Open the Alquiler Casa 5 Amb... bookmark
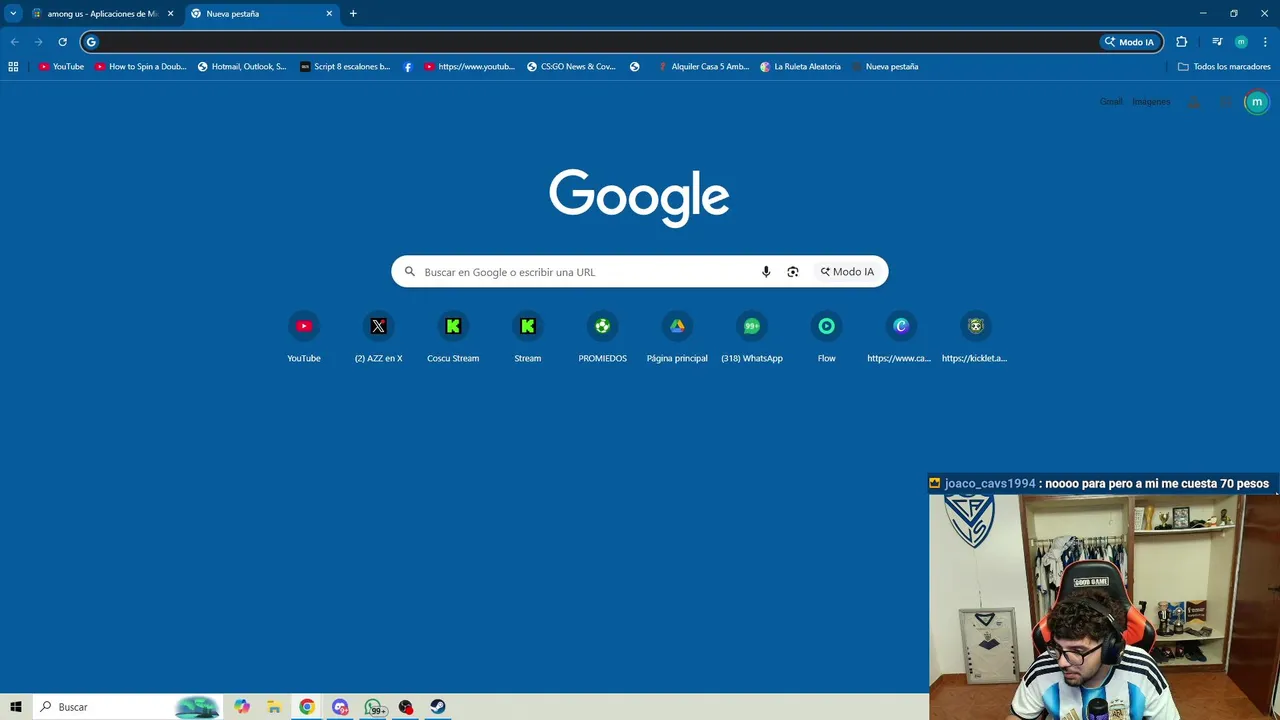This screenshot has height=720, width=1280. 703,67
